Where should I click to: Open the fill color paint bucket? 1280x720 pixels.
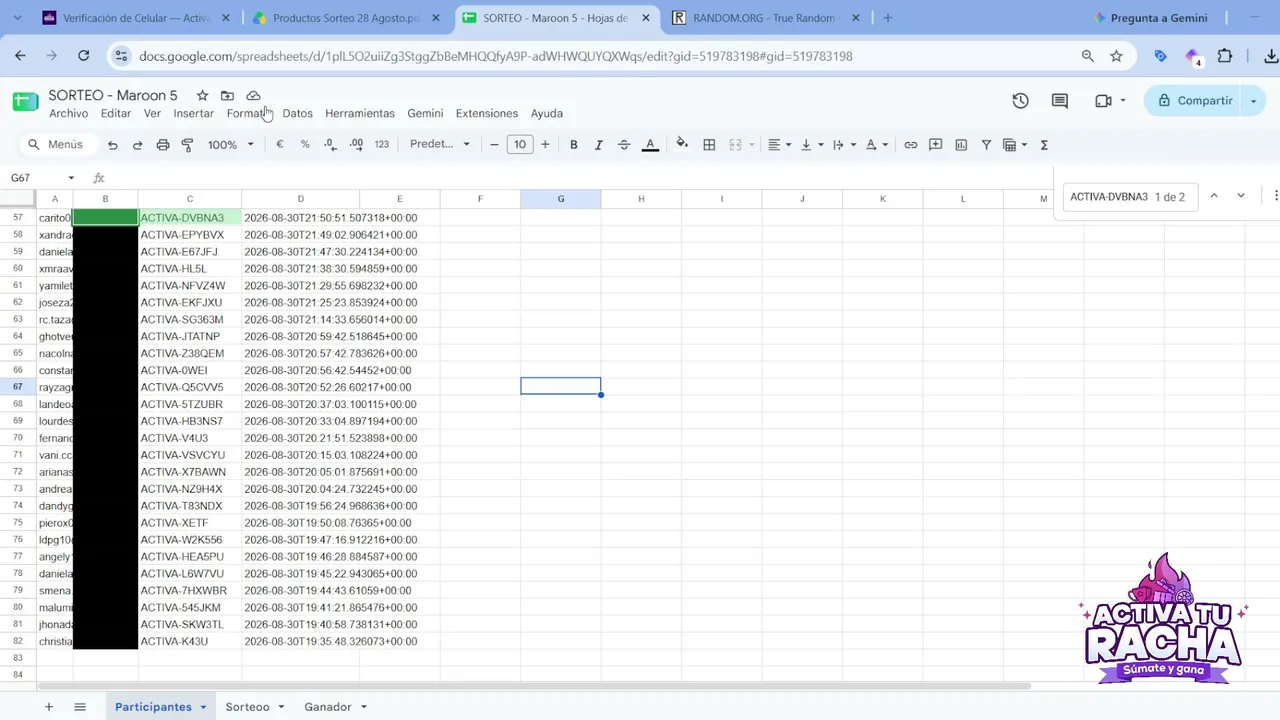[682, 145]
